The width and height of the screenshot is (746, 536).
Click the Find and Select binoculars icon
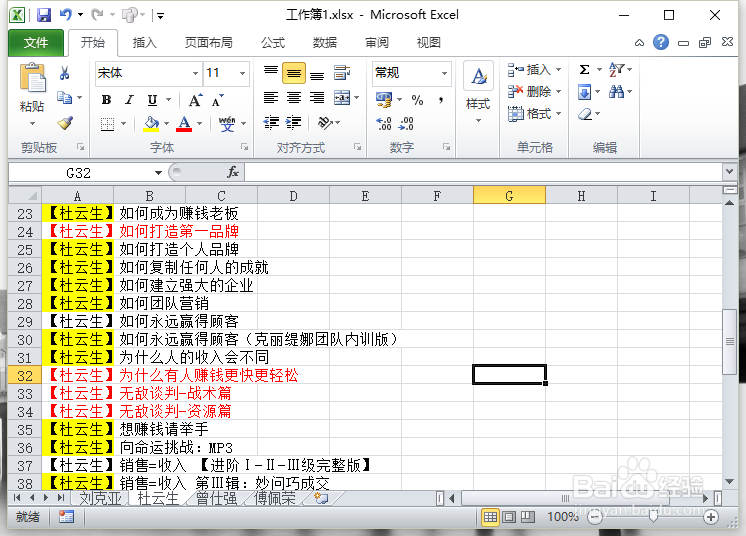pyautogui.click(x=617, y=91)
